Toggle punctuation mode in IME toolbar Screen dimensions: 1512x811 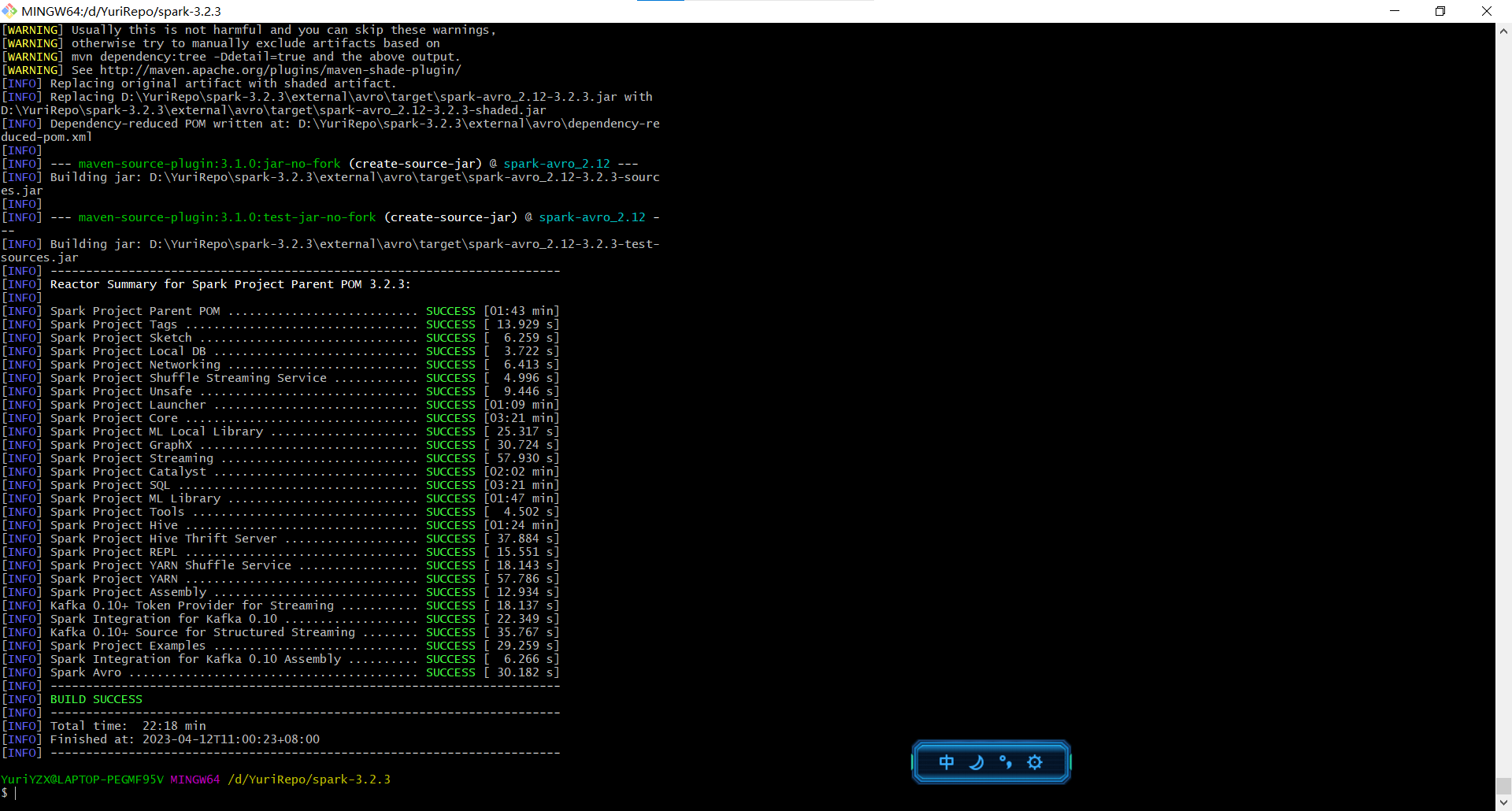pos(1006,762)
